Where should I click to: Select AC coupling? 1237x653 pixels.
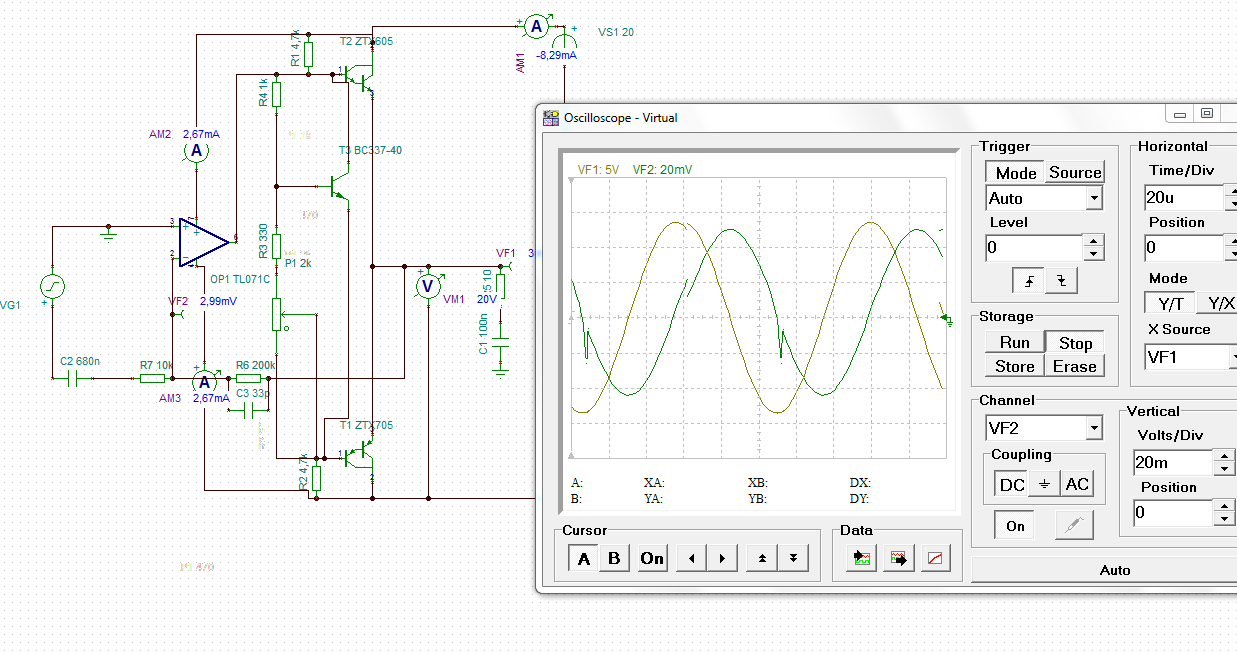(x=1077, y=485)
